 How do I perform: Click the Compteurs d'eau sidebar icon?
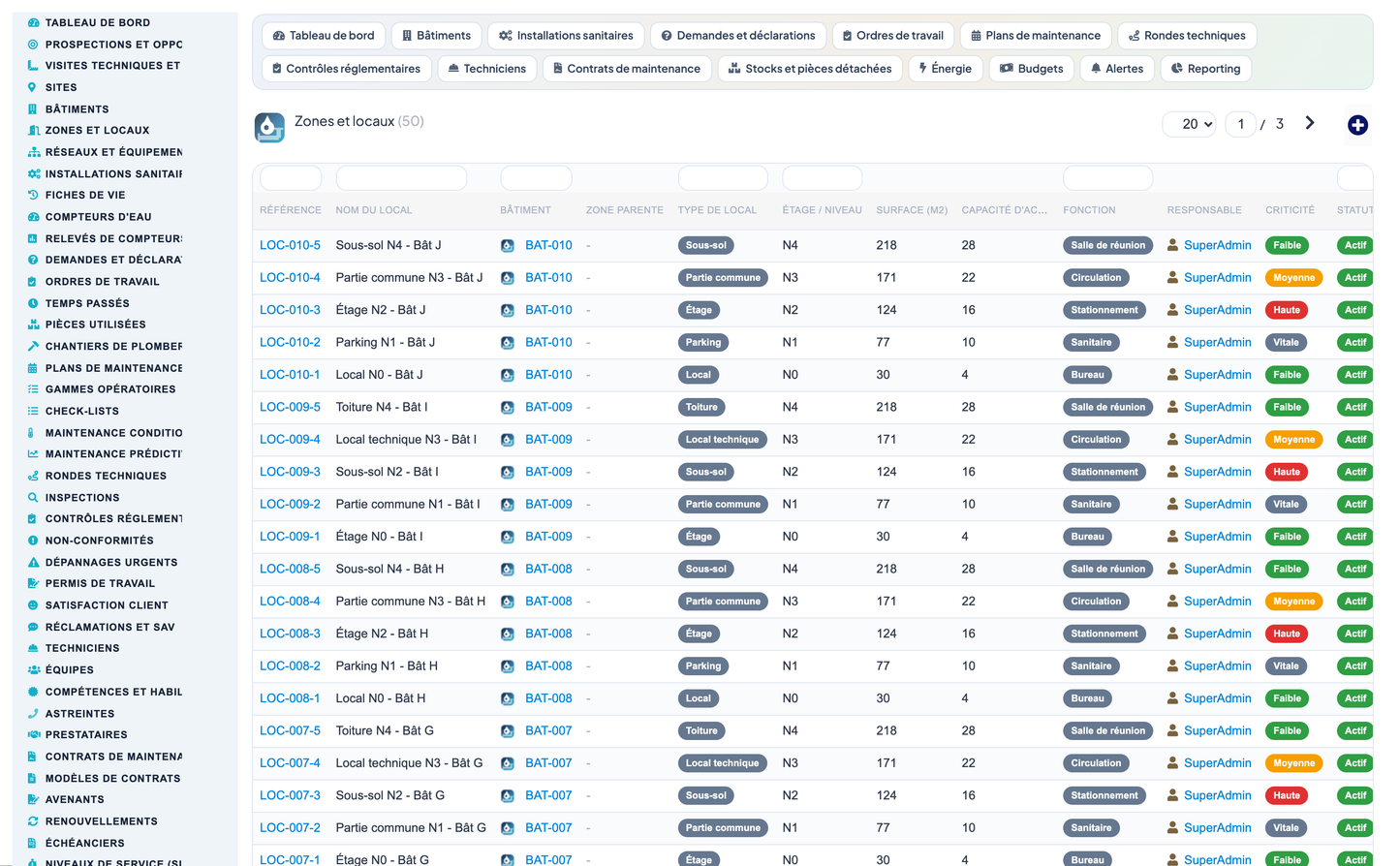click(33, 217)
